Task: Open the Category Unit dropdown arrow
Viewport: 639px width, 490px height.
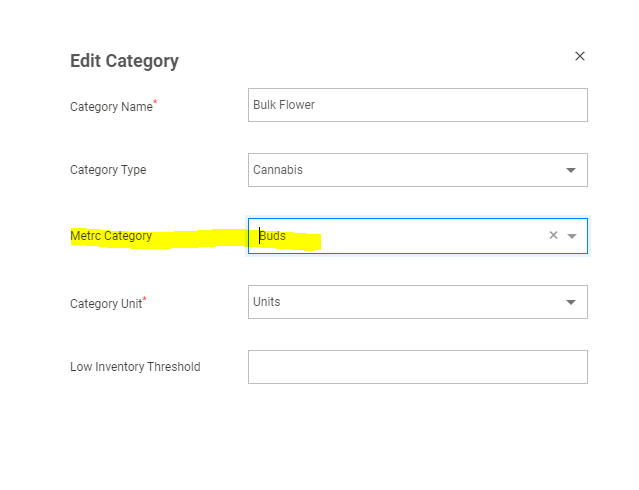Action: pyautogui.click(x=571, y=302)
